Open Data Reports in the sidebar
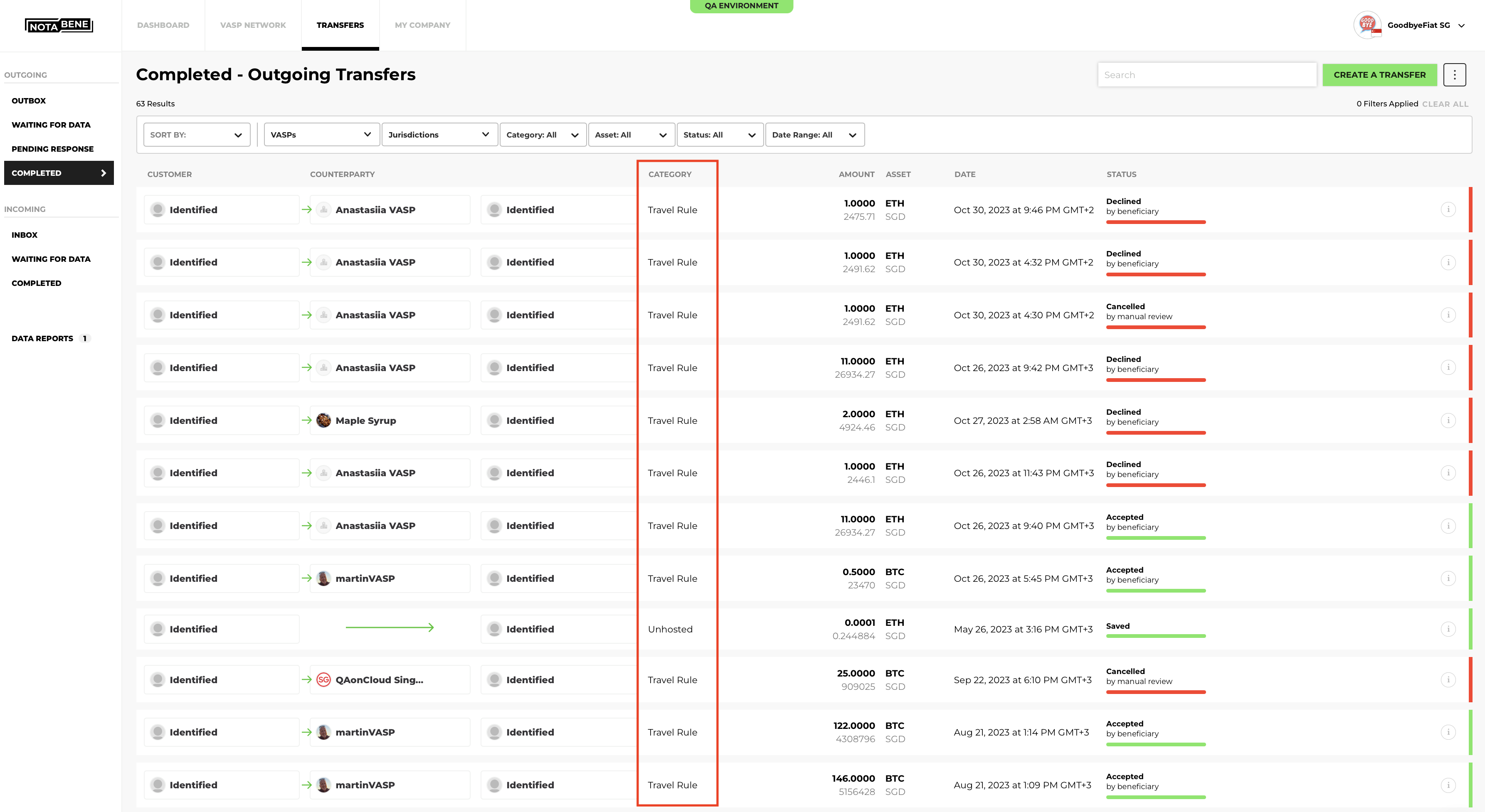This screenshot has height=812, width=1485. pos(43,338)
